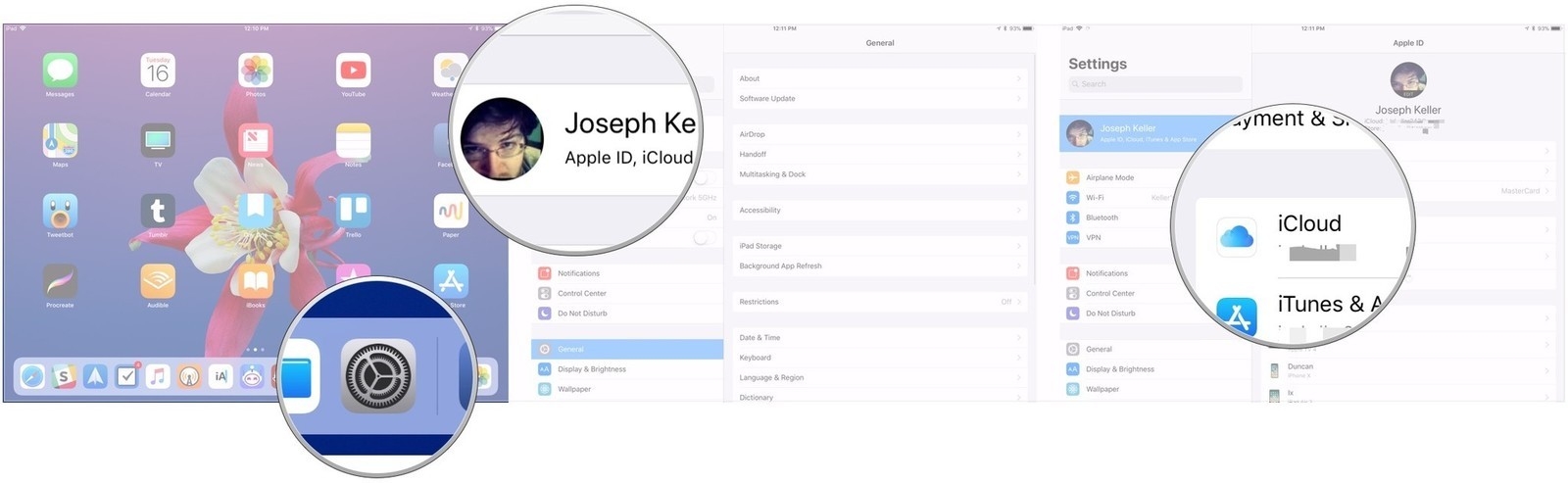Open Software Update chevron in the General screen
The height and width of the screenshot is (483, 1568).
[x=1019, y=99]
